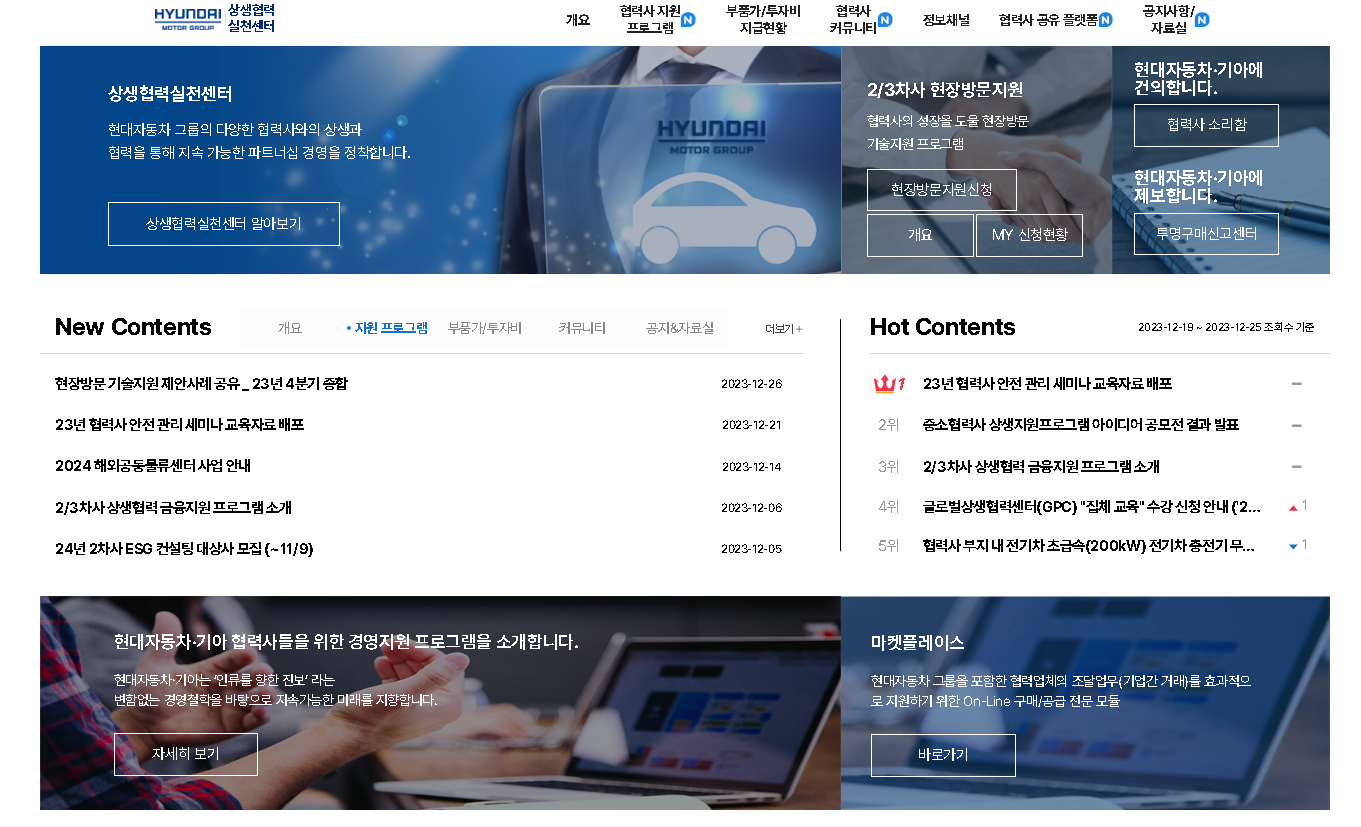Select 부품가/투자비 tab in New Contents
The width and height of the screenshot is (1361, 827).
pos(484,328)
